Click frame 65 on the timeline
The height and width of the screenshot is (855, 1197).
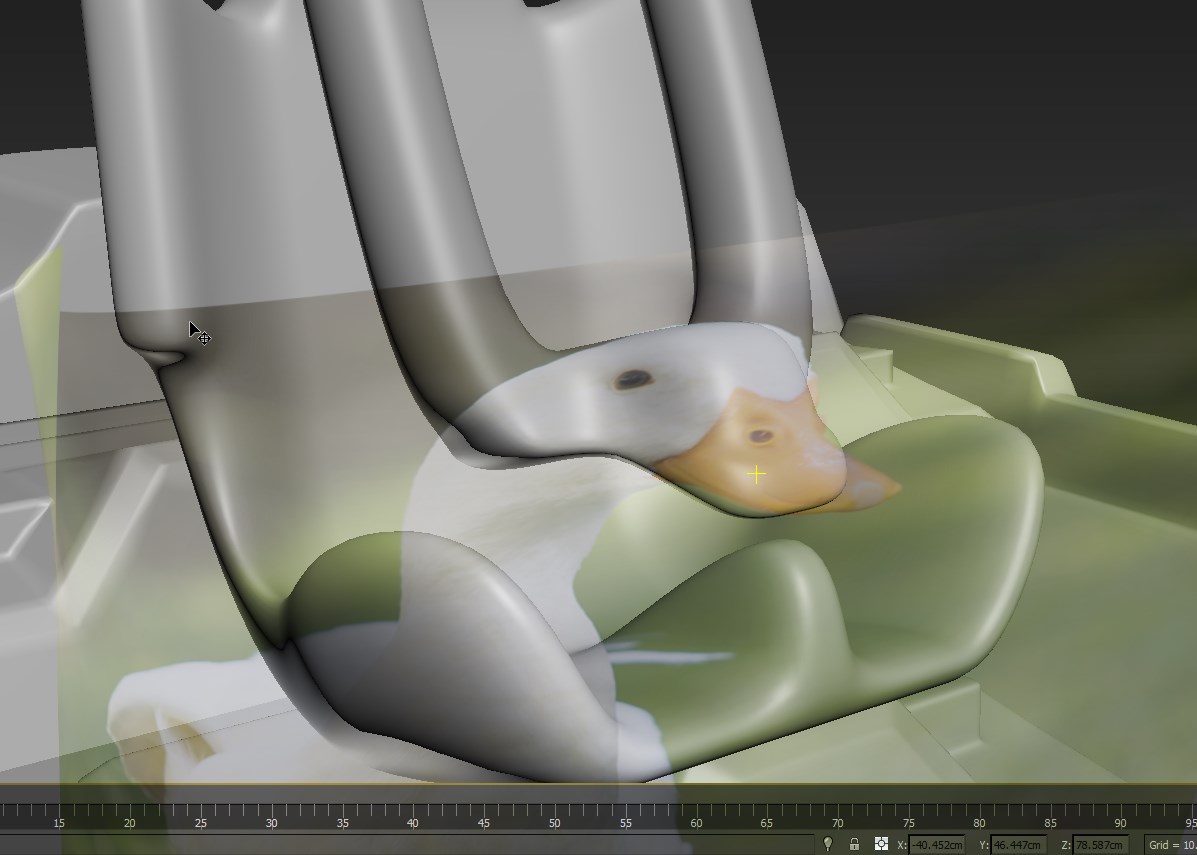point(766,811)
